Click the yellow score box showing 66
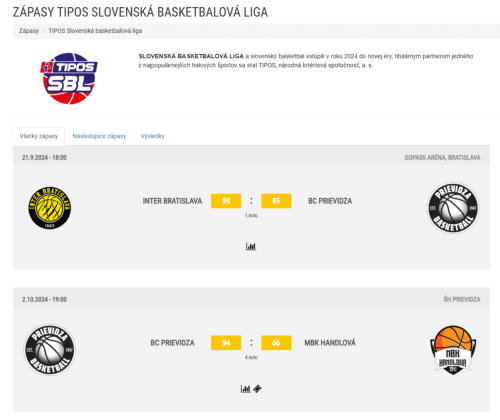500x420 pixels. [276, 343]
